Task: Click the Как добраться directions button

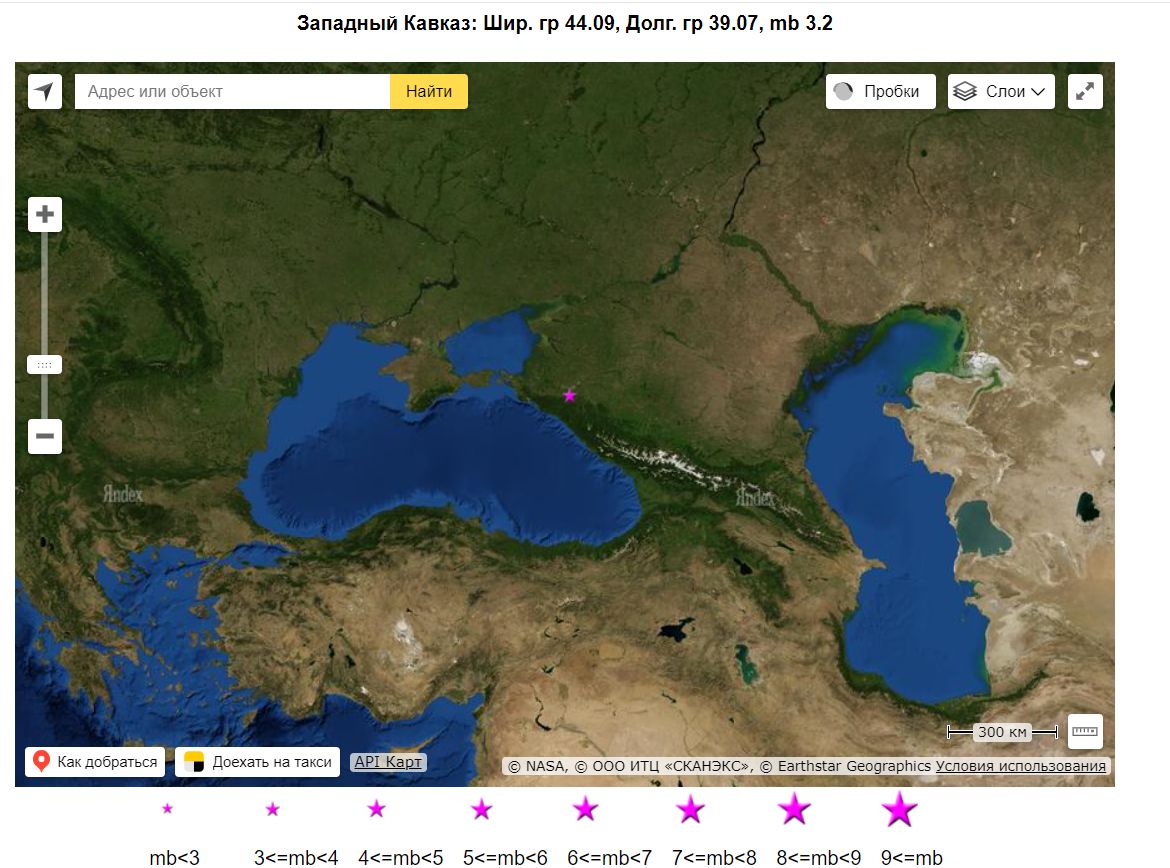Action: [x=96, y=762]
